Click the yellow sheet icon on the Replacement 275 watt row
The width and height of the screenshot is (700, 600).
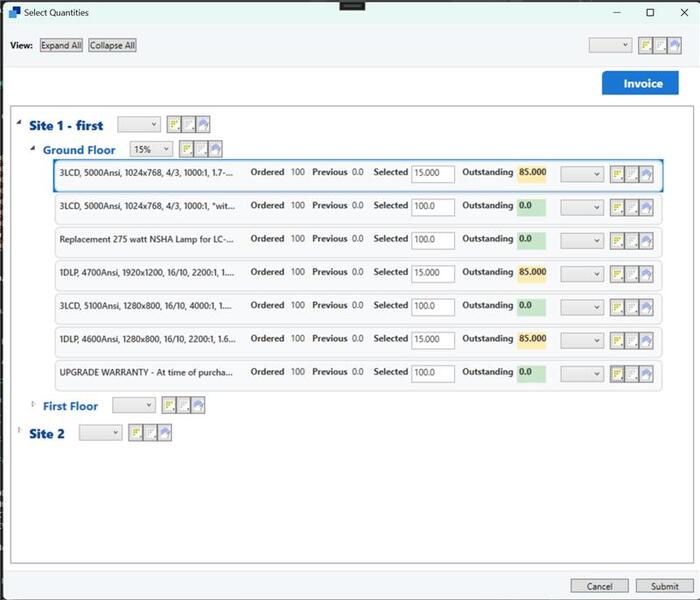[x=617, y=241]
